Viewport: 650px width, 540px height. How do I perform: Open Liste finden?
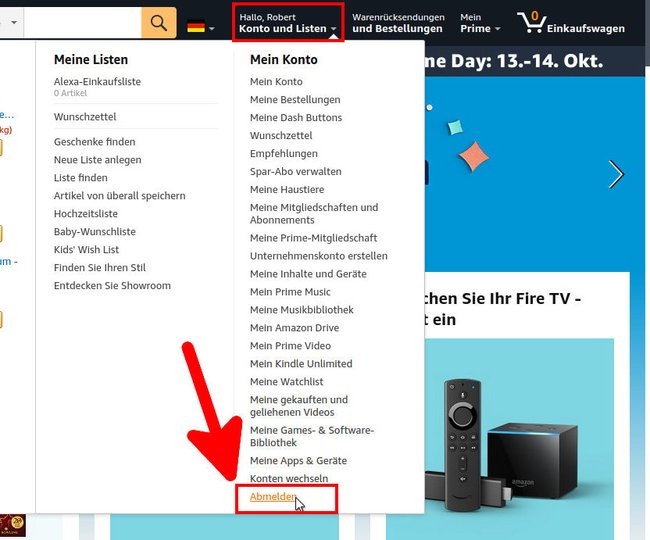pyautogui.click(x=80, y=178)
